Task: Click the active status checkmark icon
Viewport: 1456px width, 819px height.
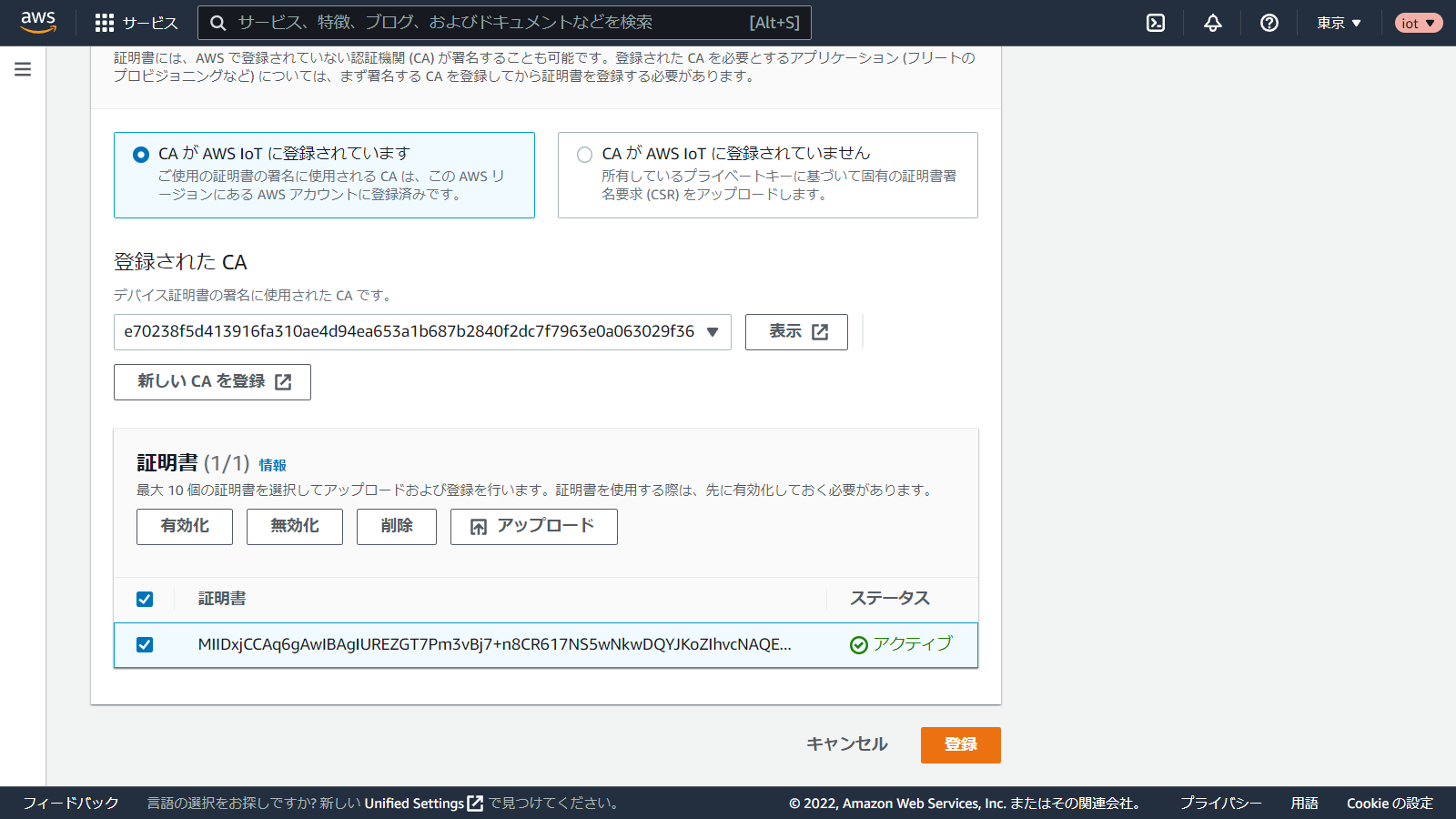Action: pyautogui.click(x=858, y=645)
